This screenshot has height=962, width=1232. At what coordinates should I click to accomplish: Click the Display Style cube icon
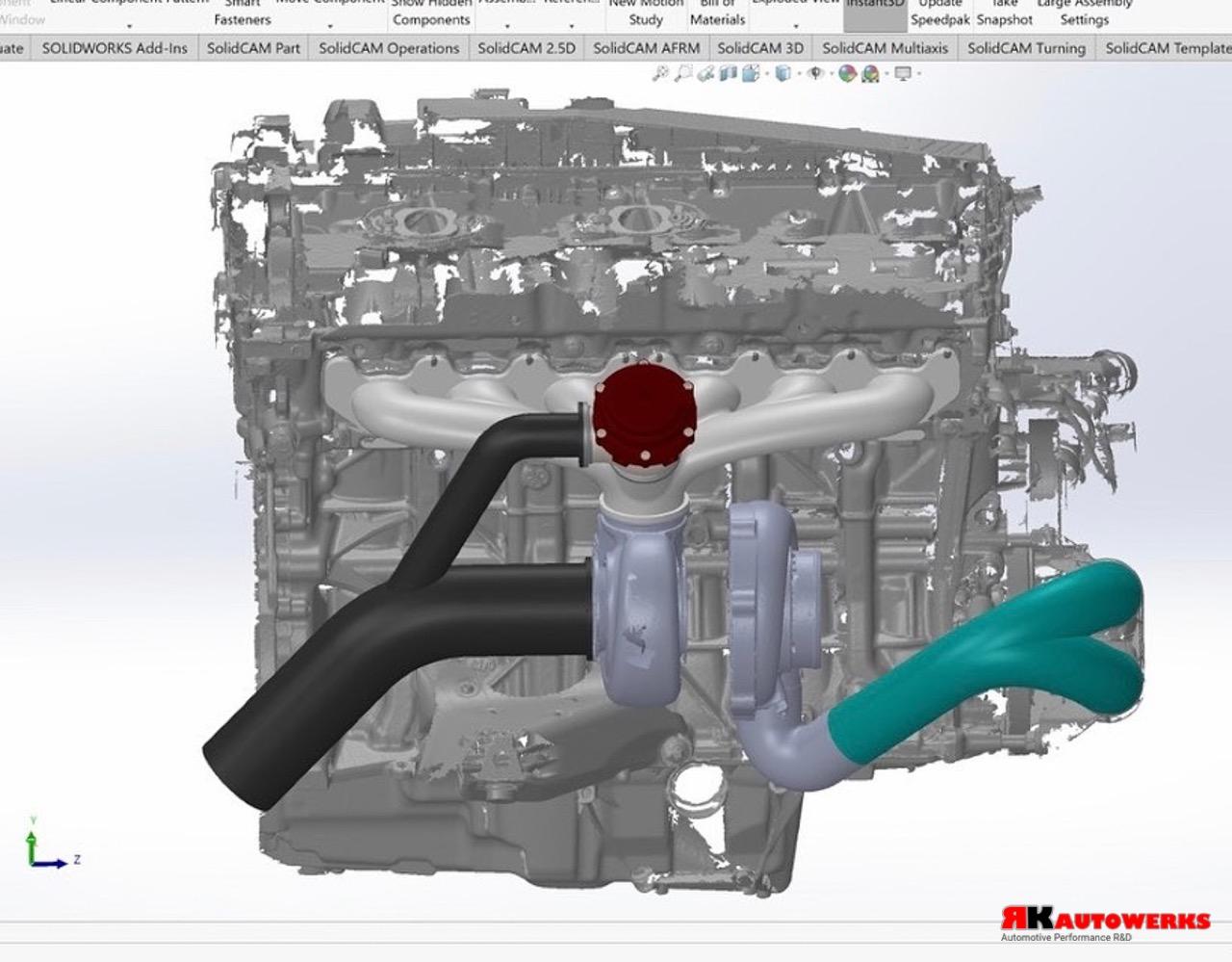pyautogui.click(x=783, y=73)
